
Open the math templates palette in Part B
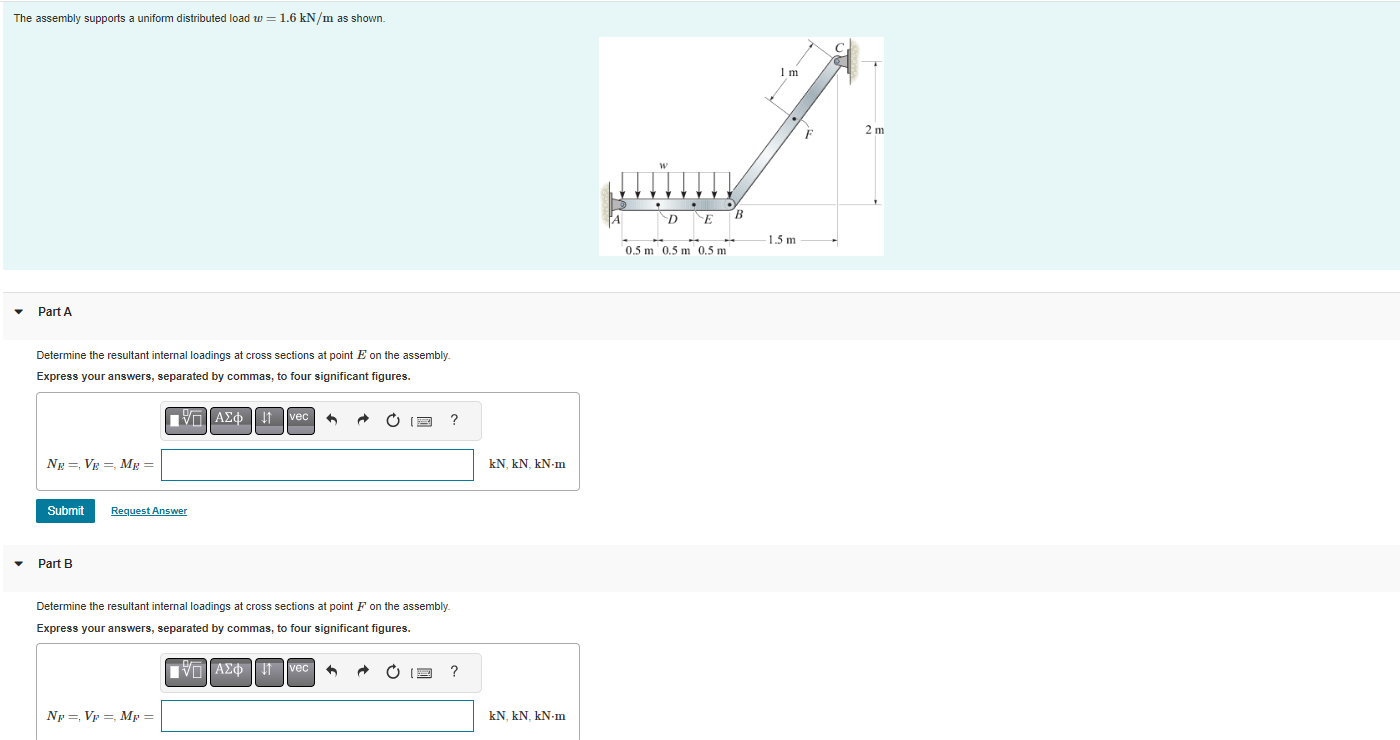185,672
